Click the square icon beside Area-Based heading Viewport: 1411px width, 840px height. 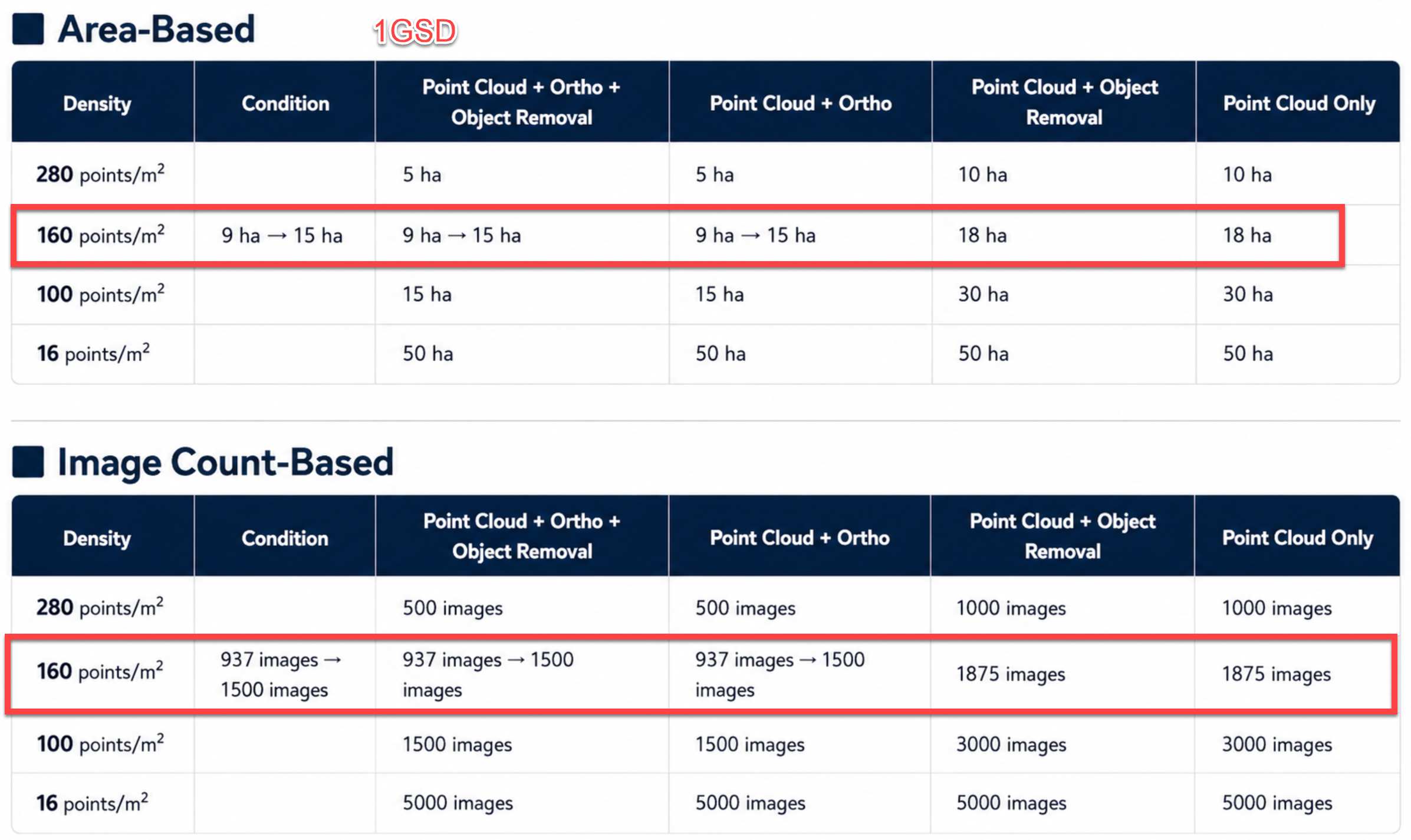coord(28,29)
